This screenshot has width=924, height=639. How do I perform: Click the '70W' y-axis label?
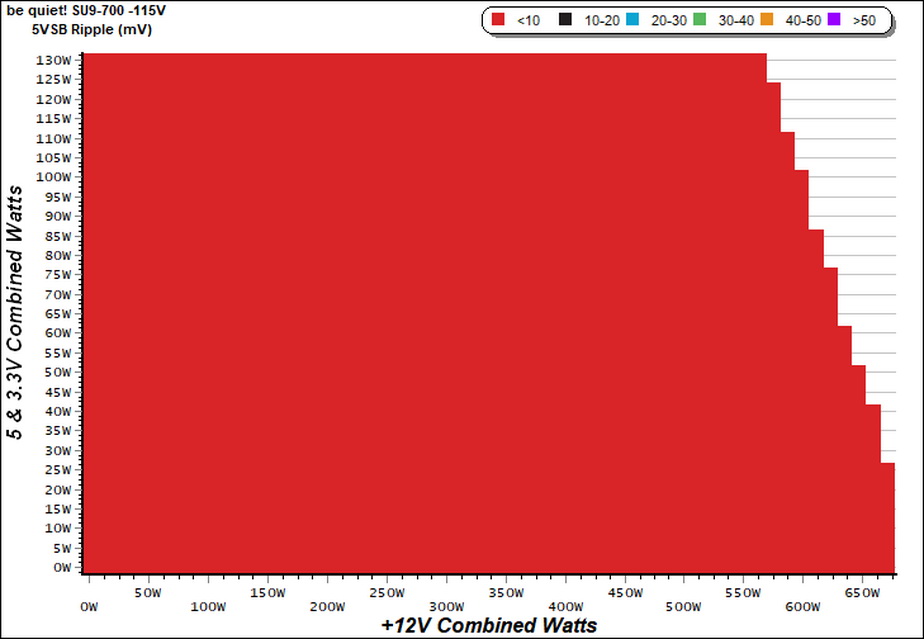(x=58, y=294)
